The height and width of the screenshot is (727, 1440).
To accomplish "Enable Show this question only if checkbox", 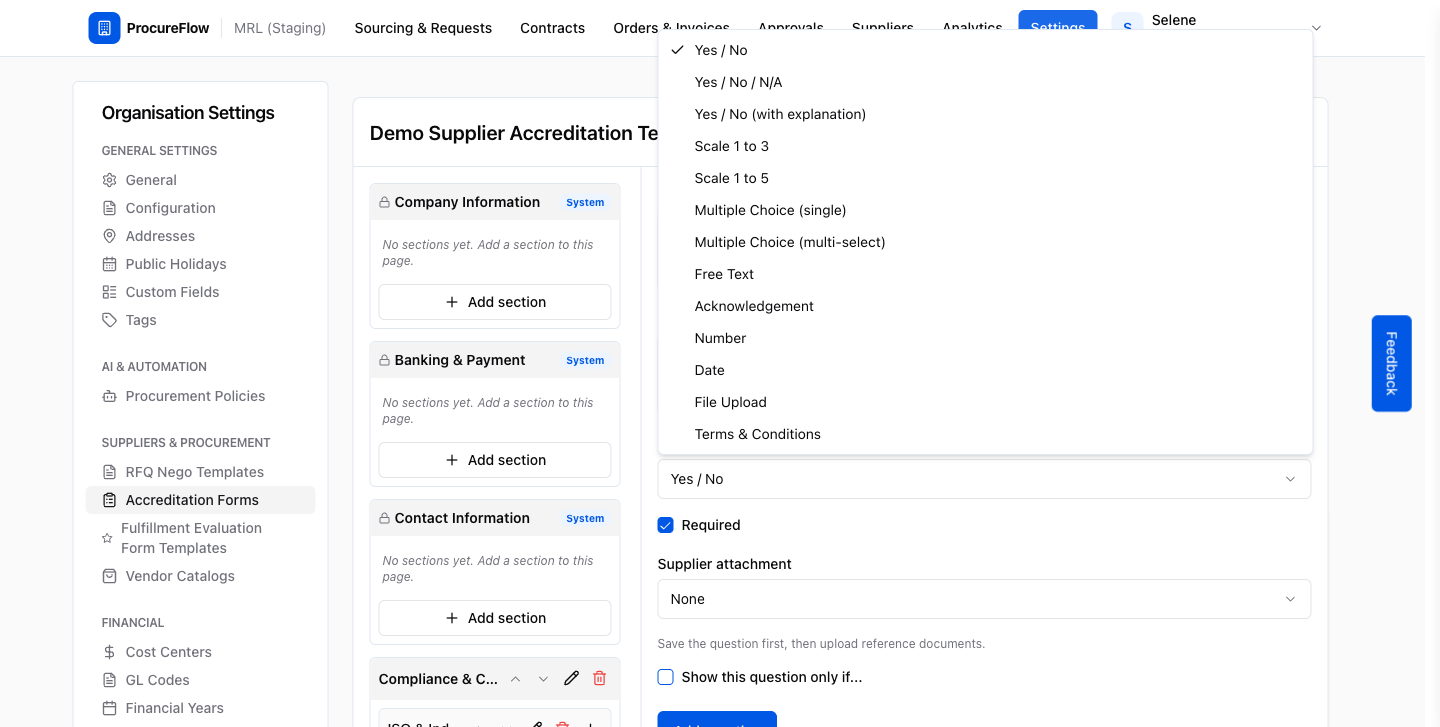I will click(666, 677).
